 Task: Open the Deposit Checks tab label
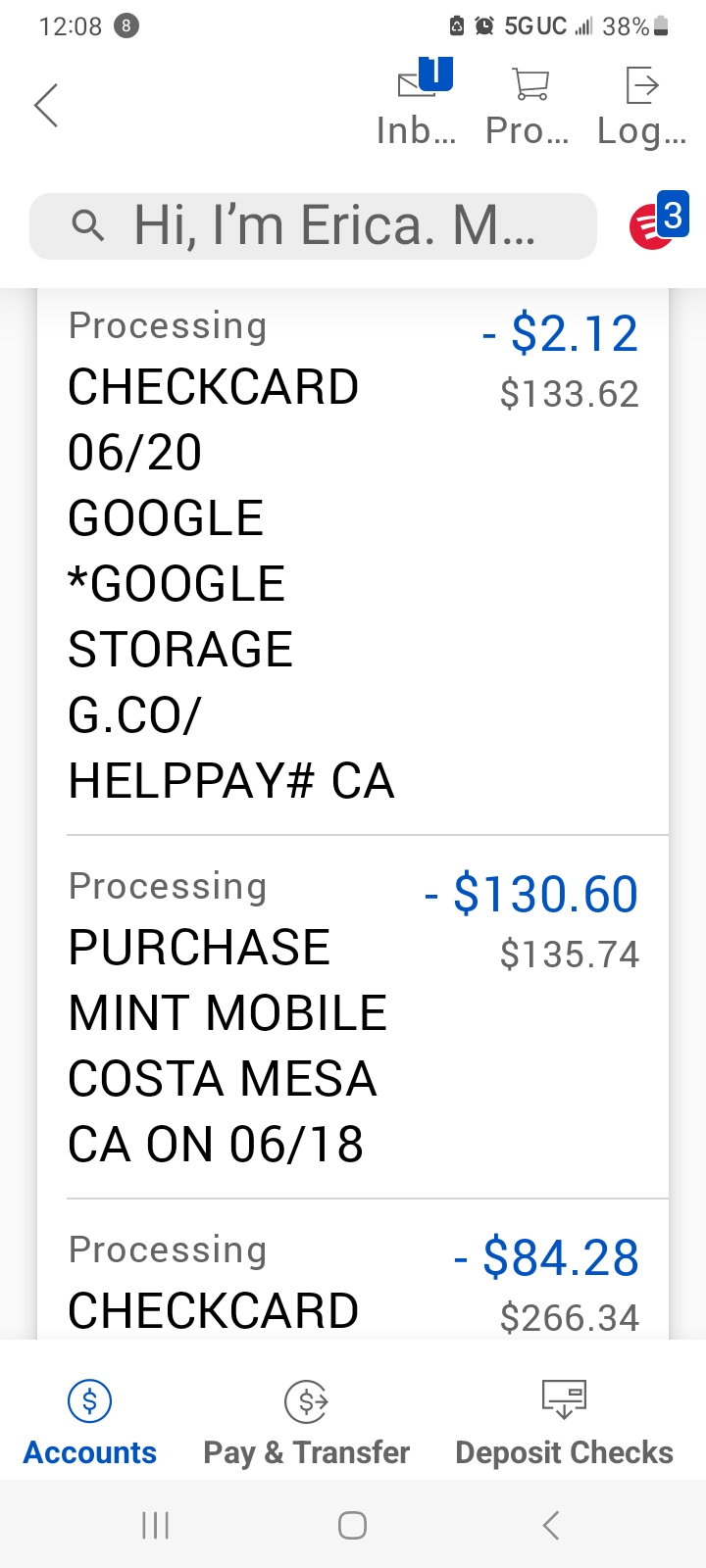click(x=564, y=1452)
